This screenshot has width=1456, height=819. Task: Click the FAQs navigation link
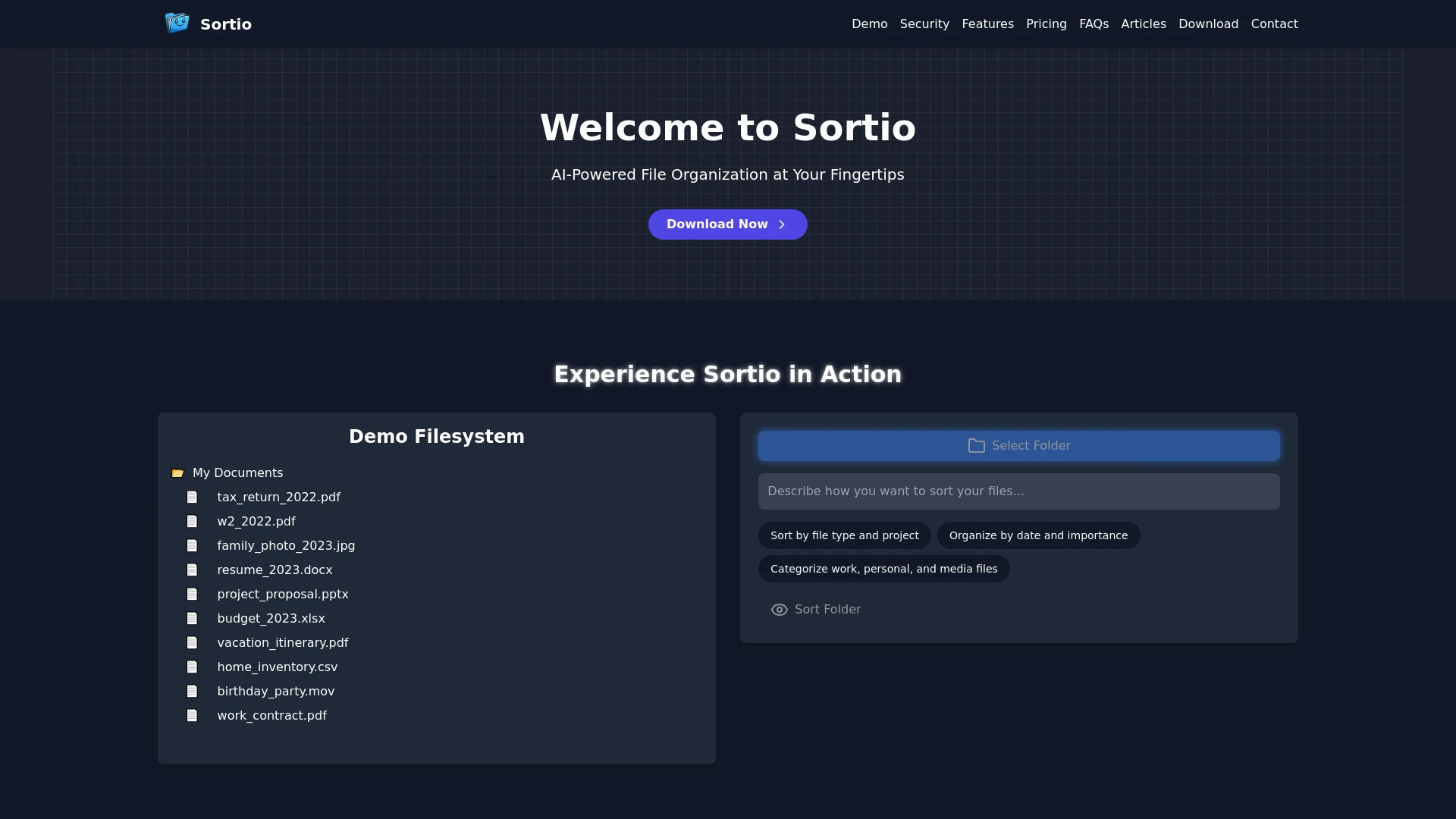(1094, 24)
